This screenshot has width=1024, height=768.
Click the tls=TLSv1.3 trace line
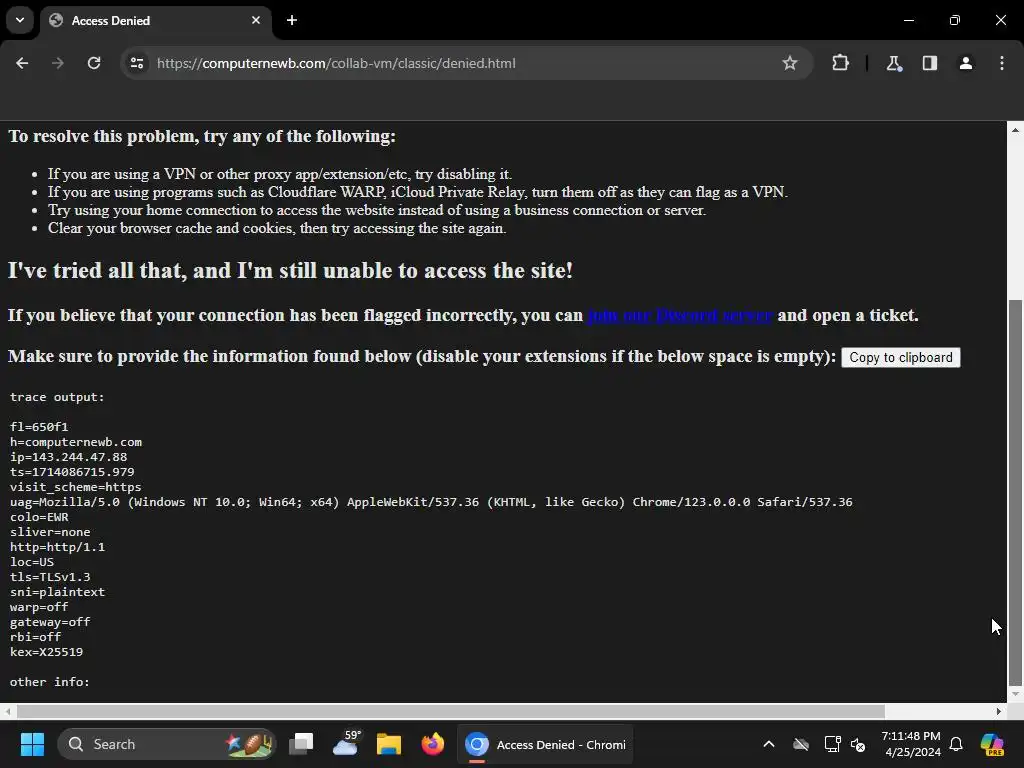[50, 577]
